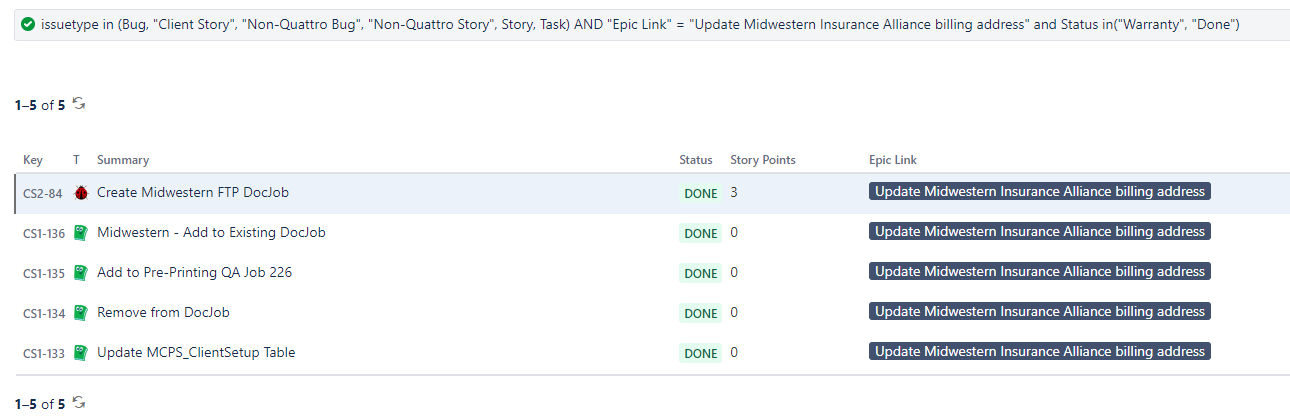Refresh results using bottom refresh icon
The height and width of the screenshot is (420, 1290).
79,403
